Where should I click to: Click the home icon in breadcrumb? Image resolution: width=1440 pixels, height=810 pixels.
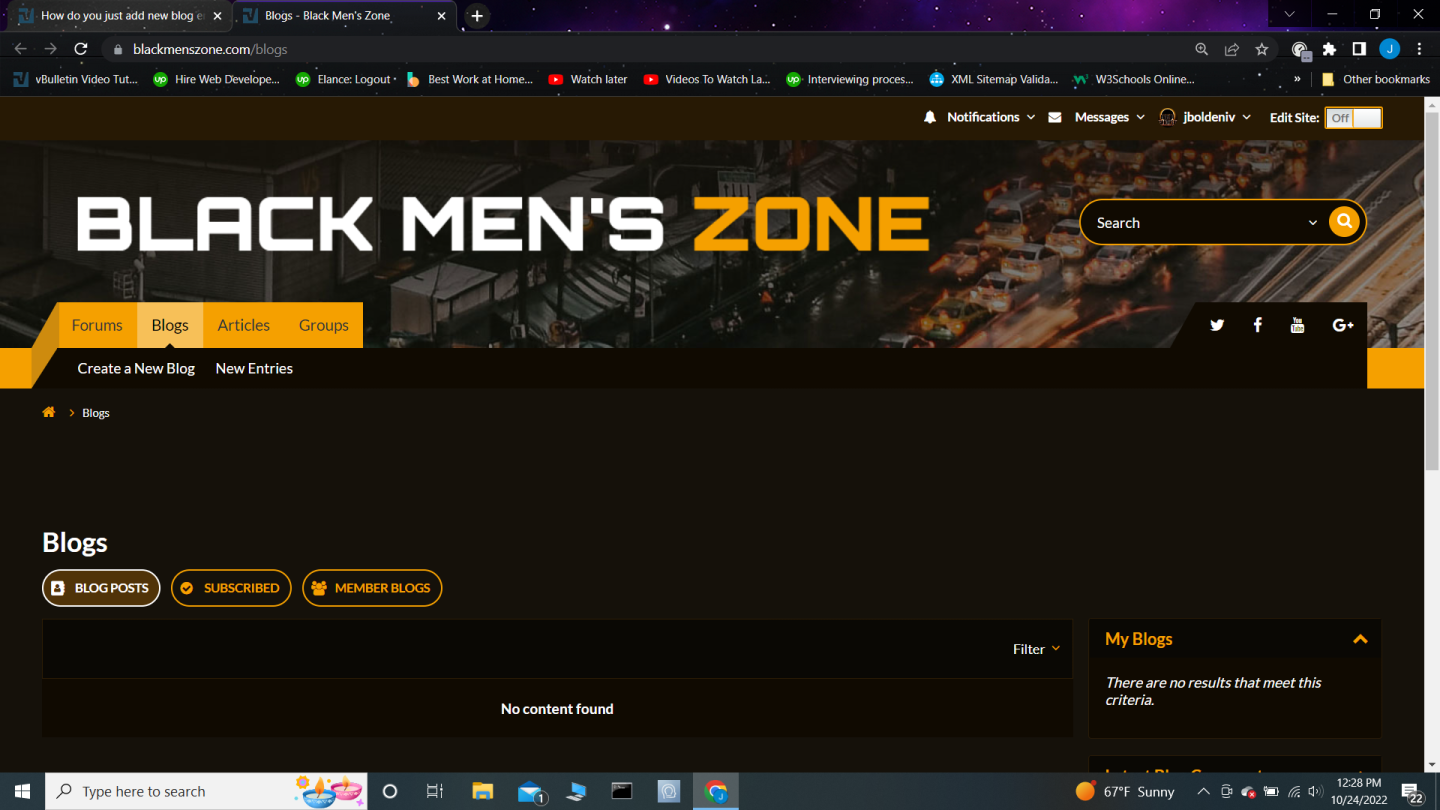tap(48, 412)
